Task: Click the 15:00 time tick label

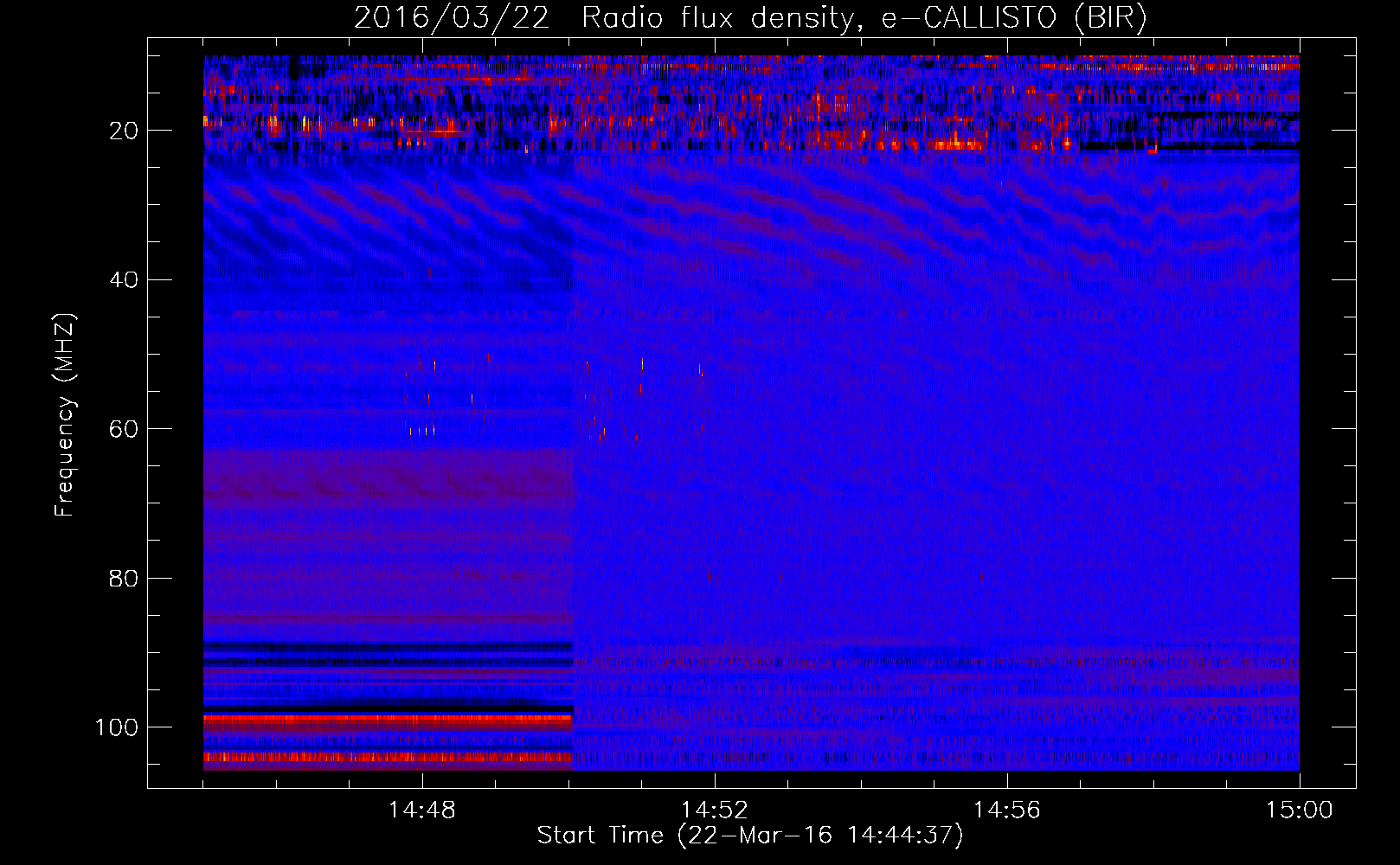Action: click(x=1299, y=810)
